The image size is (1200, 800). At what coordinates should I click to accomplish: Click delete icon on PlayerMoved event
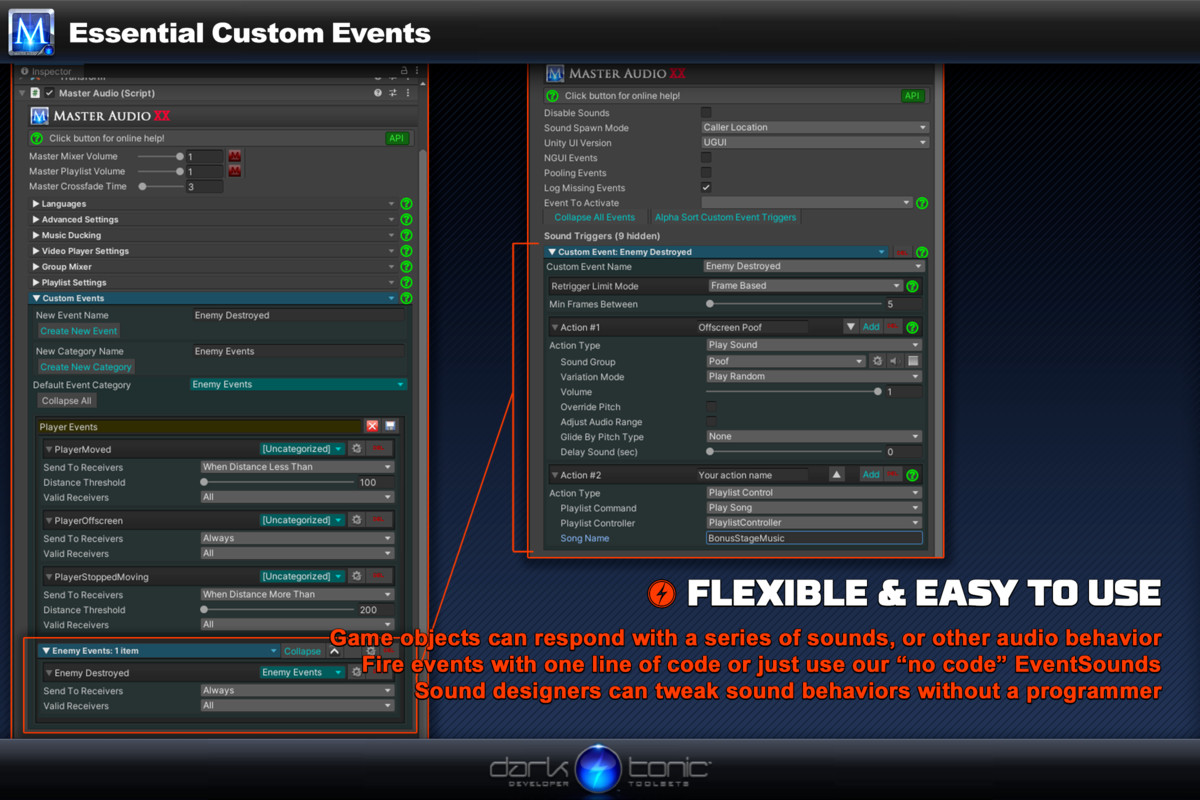[379, 450]
